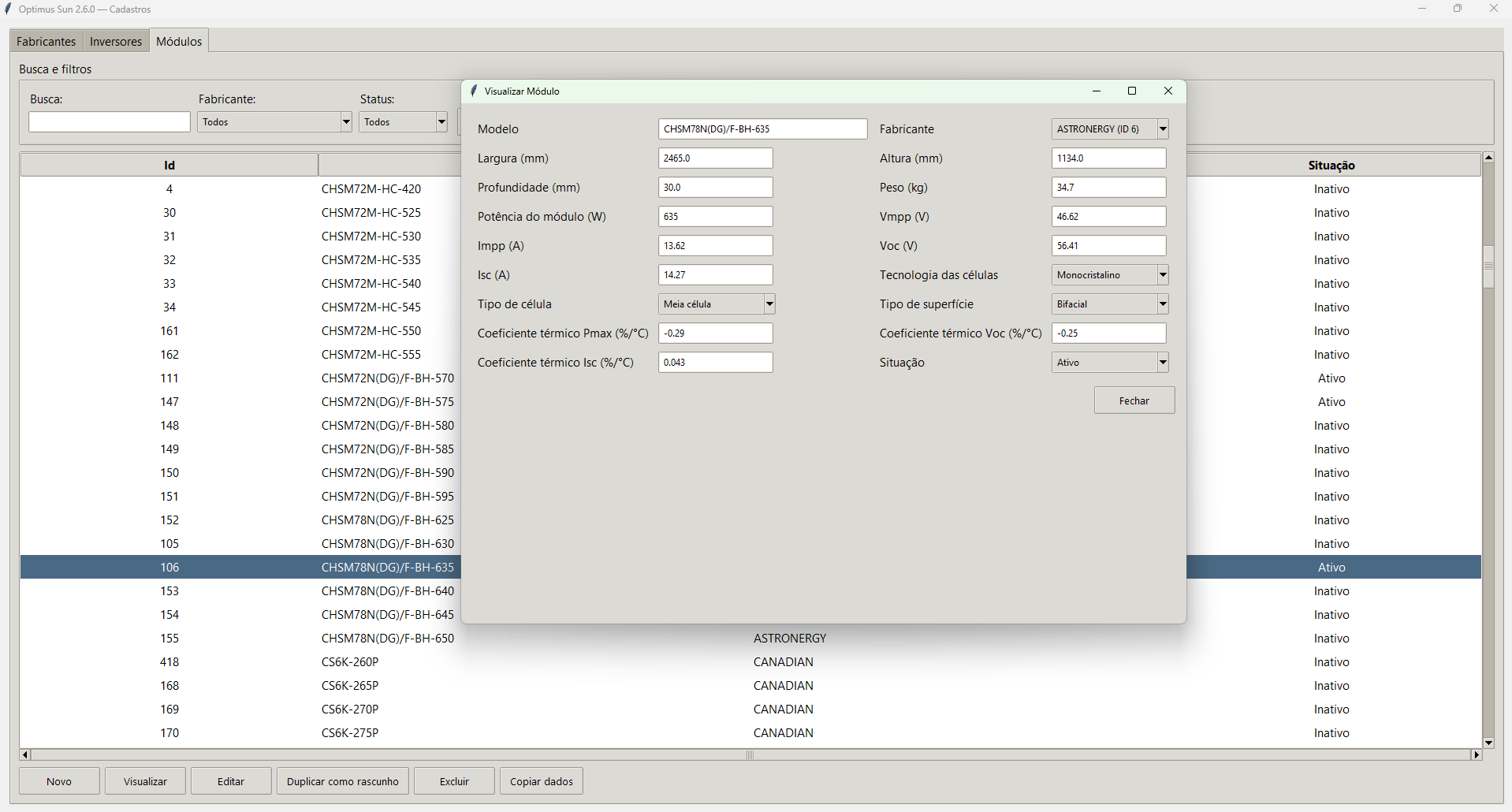Click the Excluir button
The image size is (1512, 812).
455,781
